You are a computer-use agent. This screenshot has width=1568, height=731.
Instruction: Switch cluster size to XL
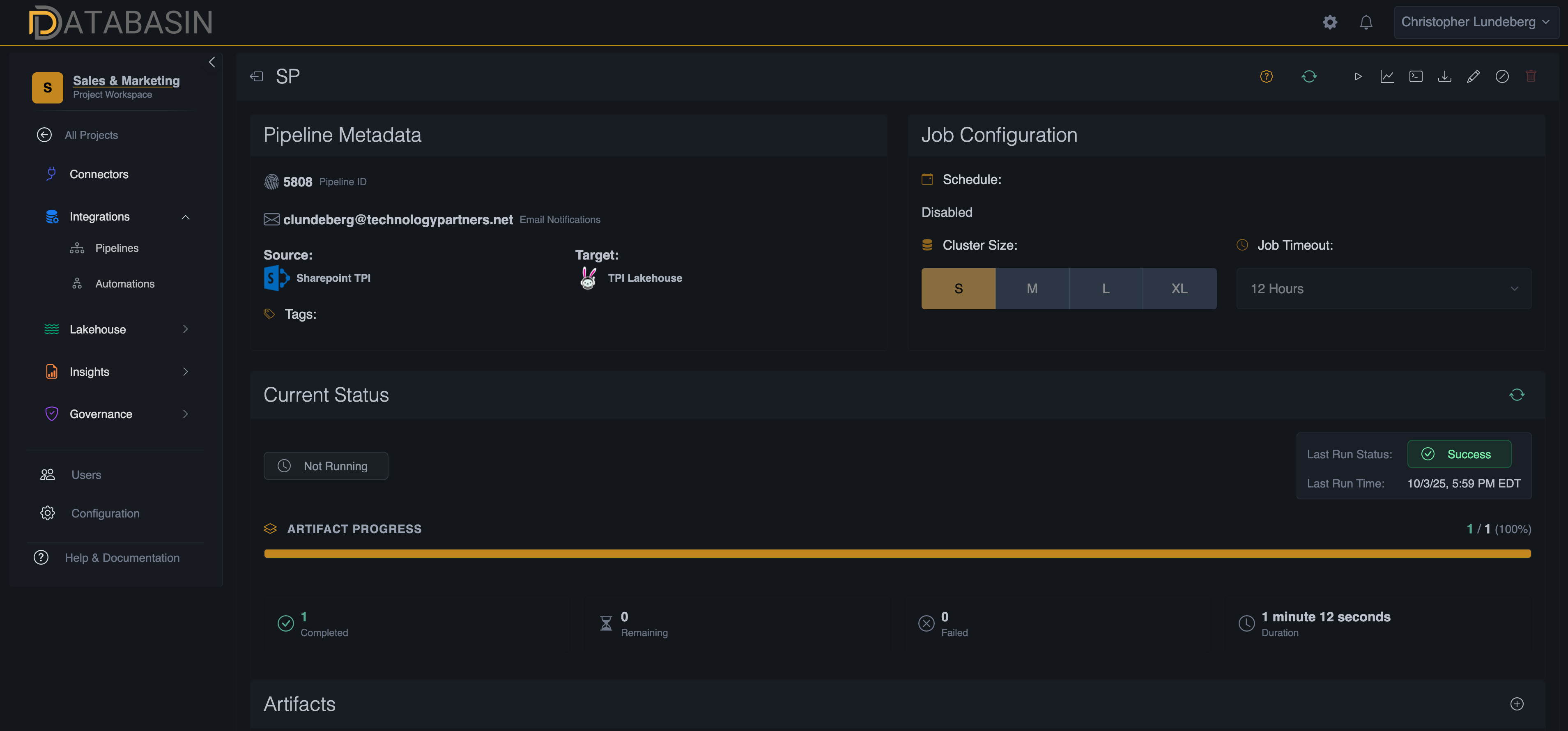(x=1179, y=288)
